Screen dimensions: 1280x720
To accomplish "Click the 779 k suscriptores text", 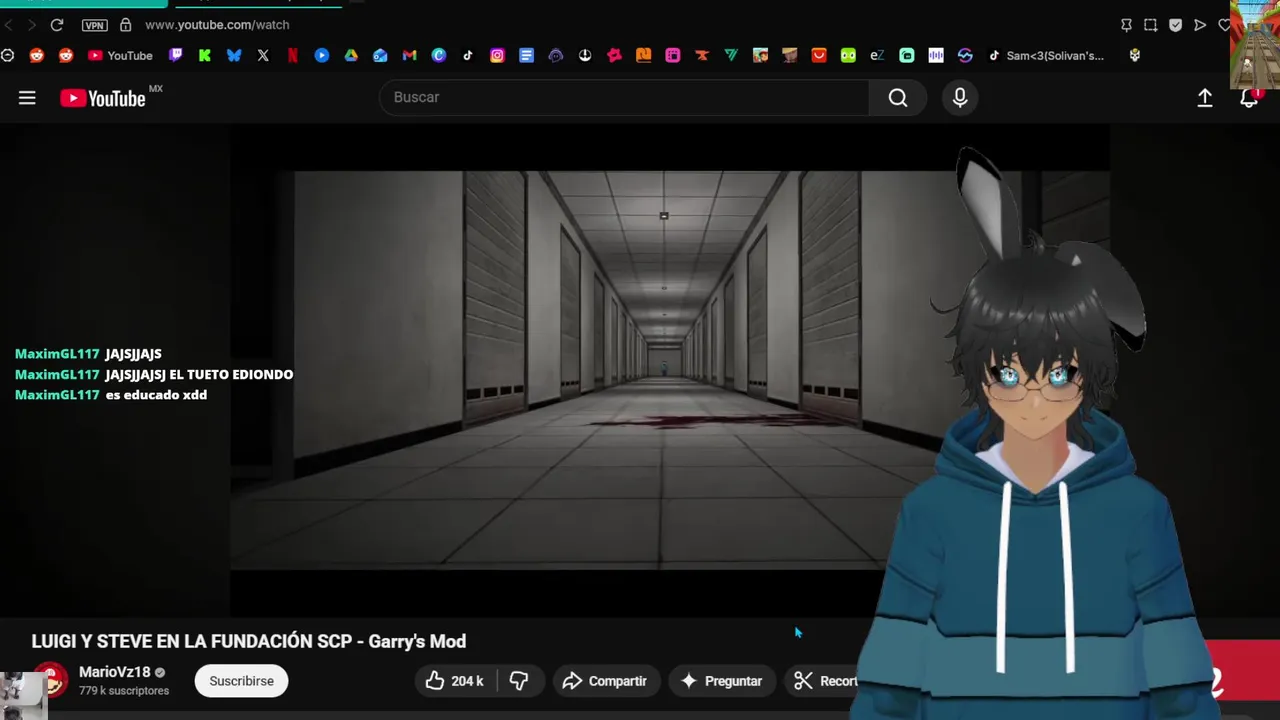I will coord(124,691).
